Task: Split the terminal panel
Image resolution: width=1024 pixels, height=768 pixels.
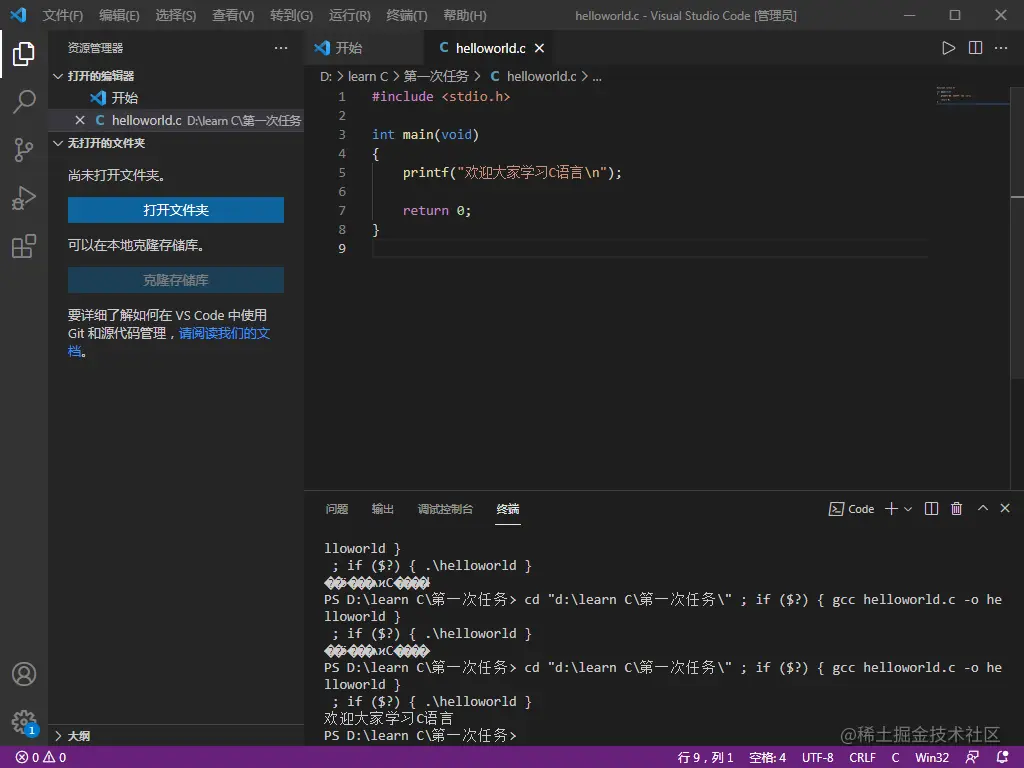Action: [x=931, y=509]
